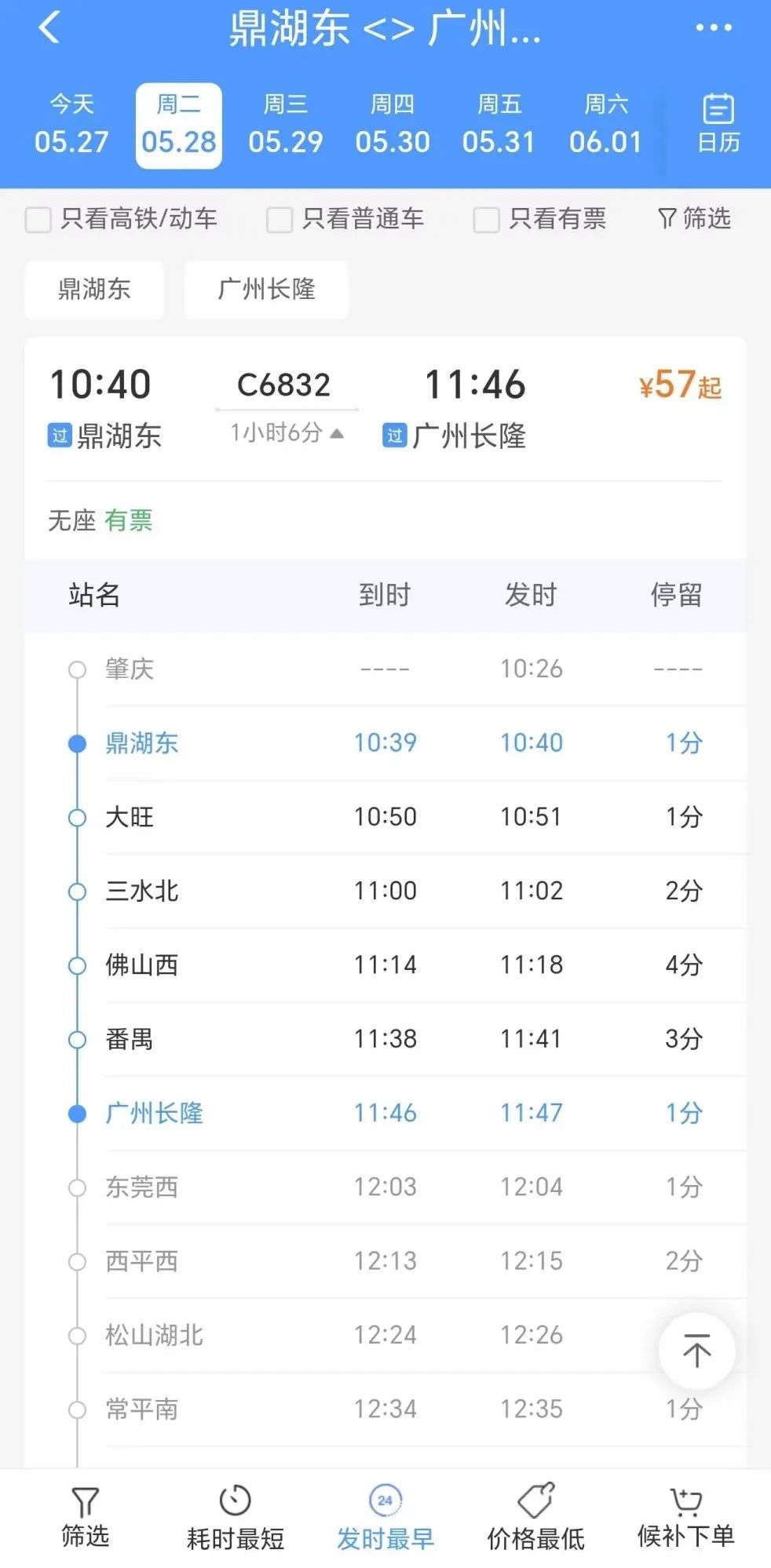Tap the scroll-to-top arrow button
Viewport: 771px width, 1568px height.
click(696, 1351)
